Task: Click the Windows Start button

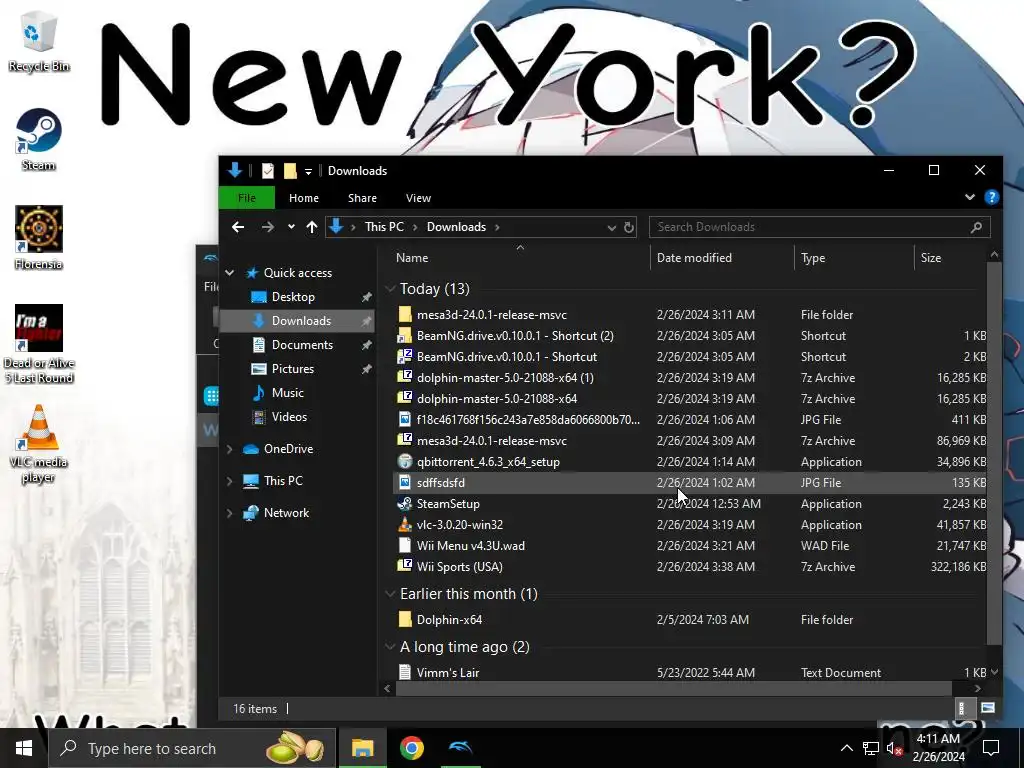Action: tap(24, 748)
